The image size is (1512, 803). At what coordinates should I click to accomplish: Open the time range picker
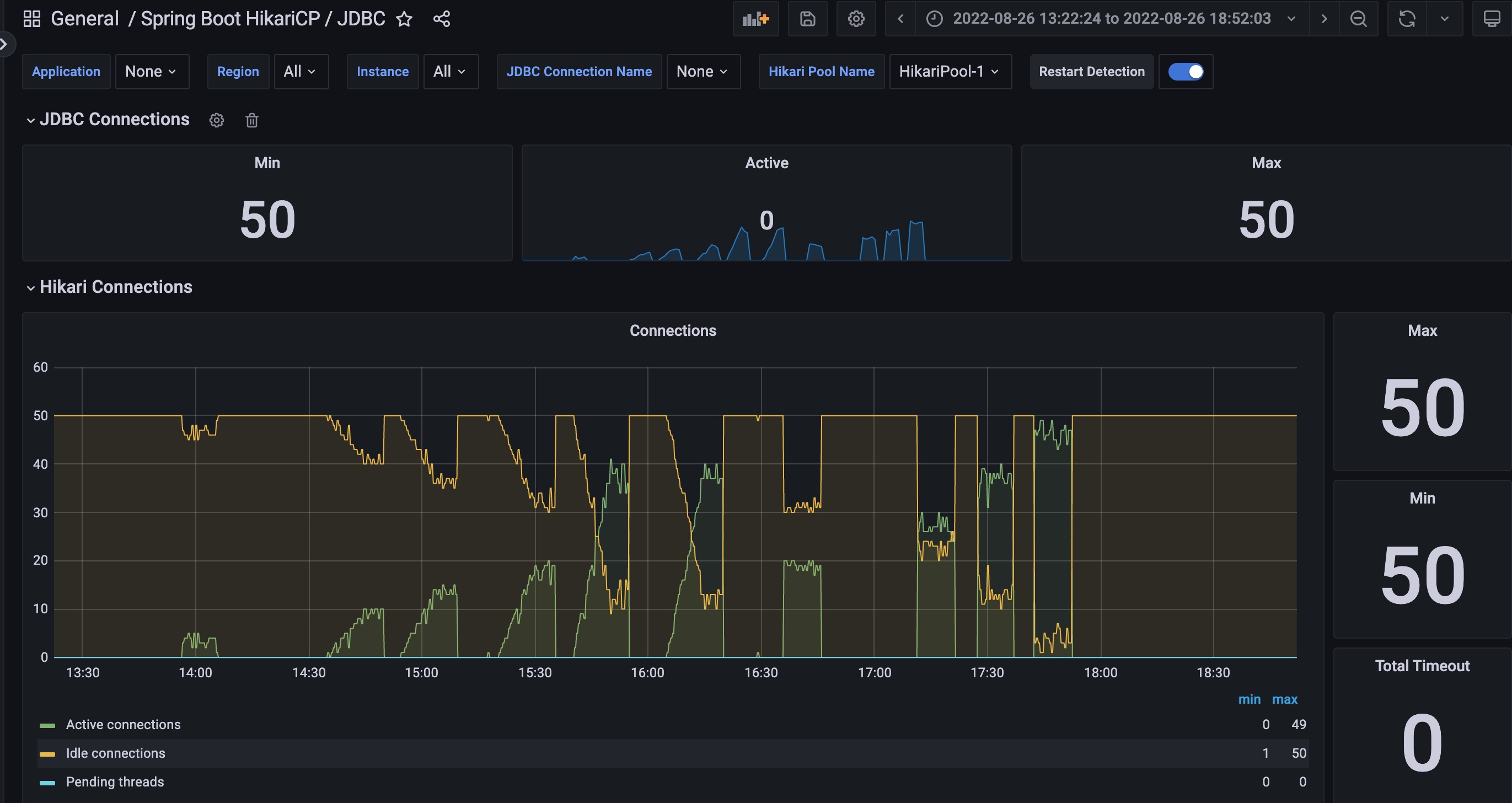coord(1111,19)
